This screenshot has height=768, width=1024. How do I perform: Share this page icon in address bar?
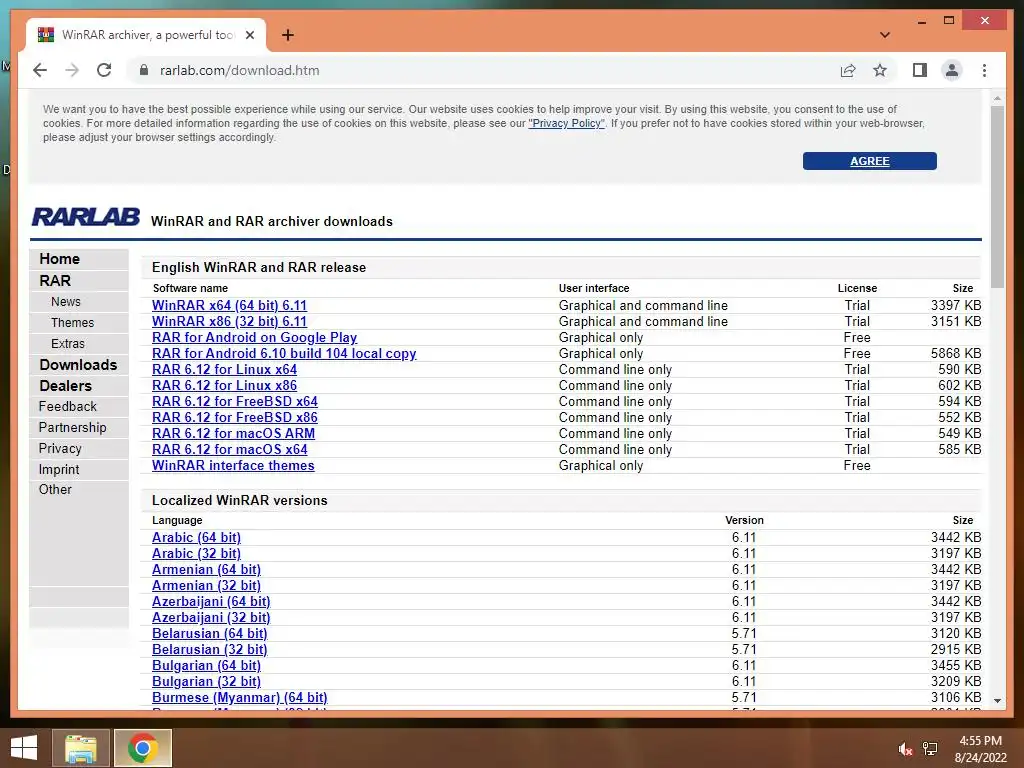(848, 71)
